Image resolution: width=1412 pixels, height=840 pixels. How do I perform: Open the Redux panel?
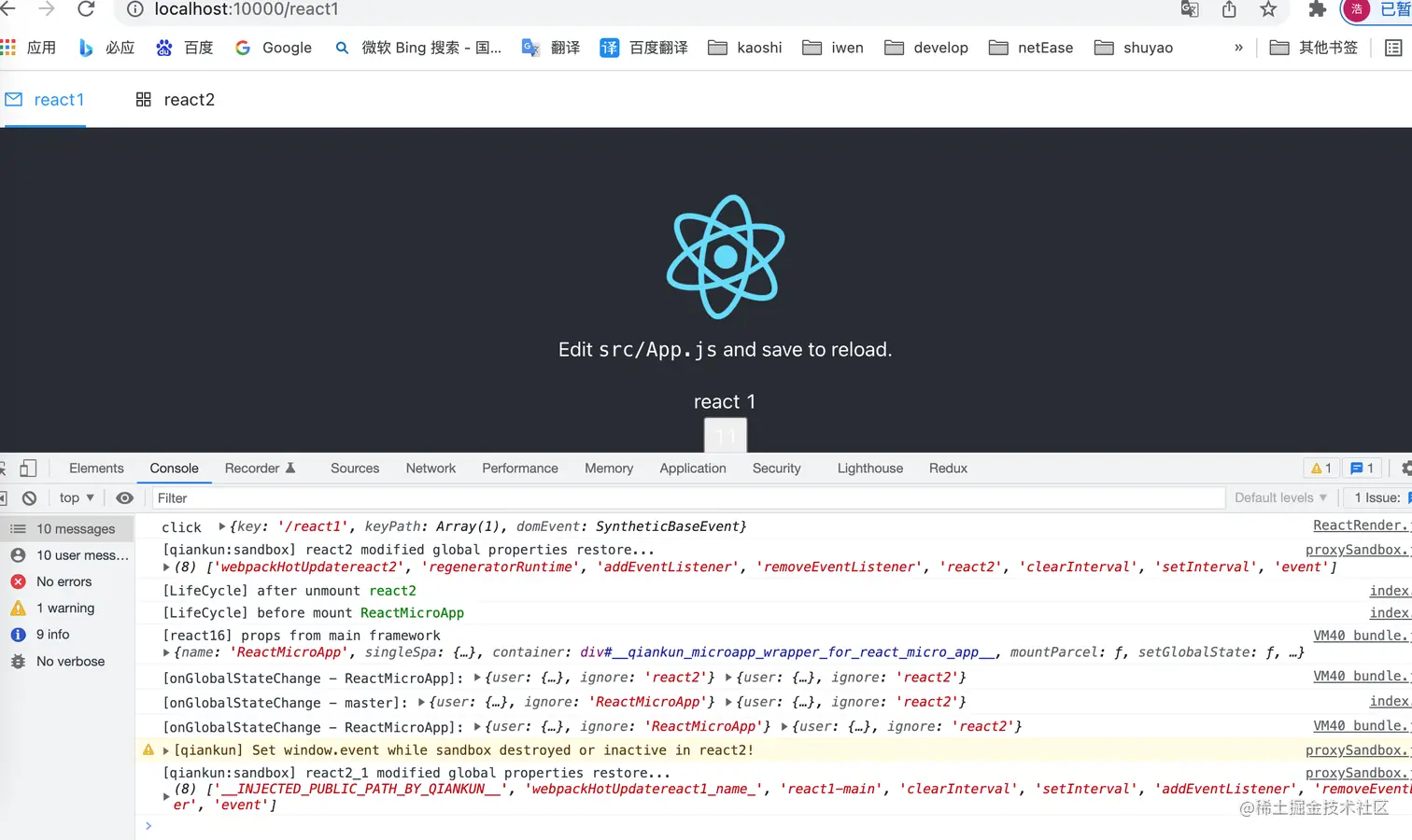948,469
